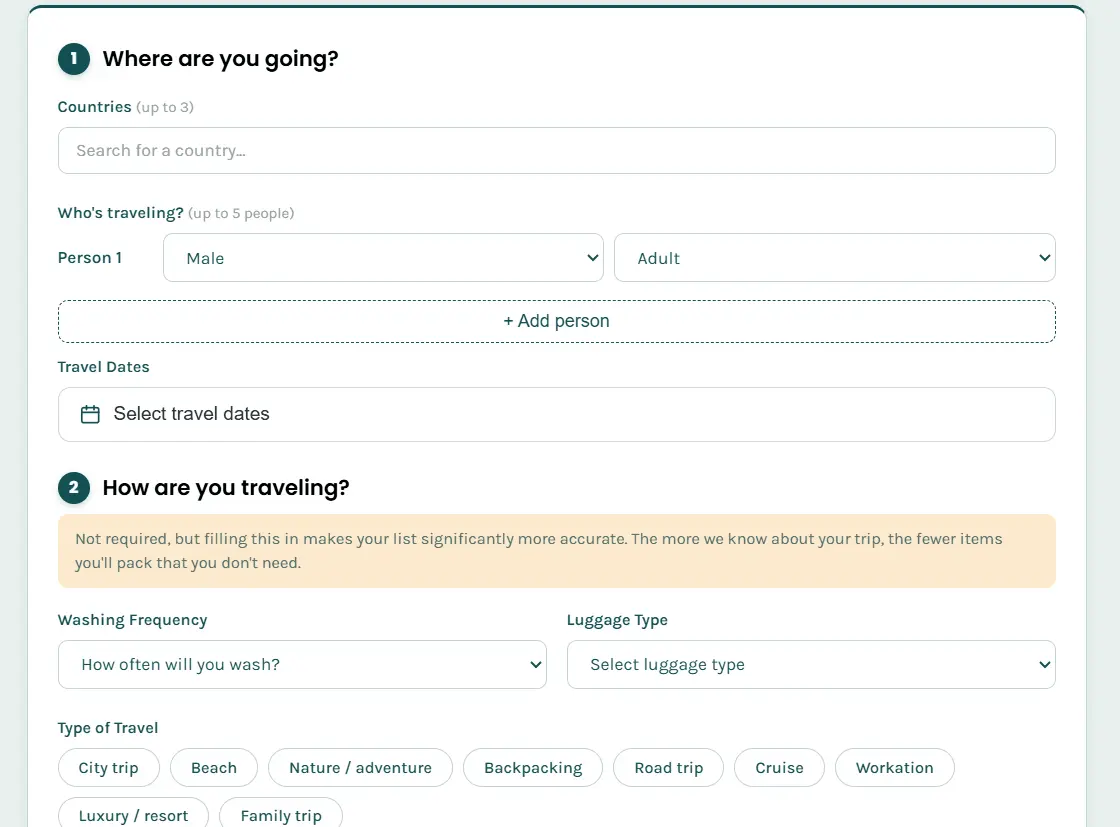Open the Person 1 gender dropdown showing Male
This screenshot has width=1120, height=827.
[383, 258]
